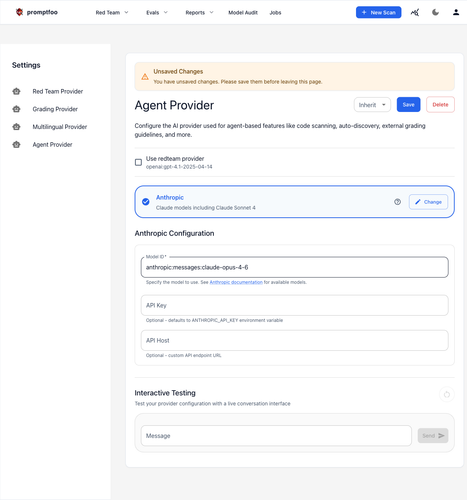Expand the Evals dropdown menu
467x500 pixels.
click(157, 13)
